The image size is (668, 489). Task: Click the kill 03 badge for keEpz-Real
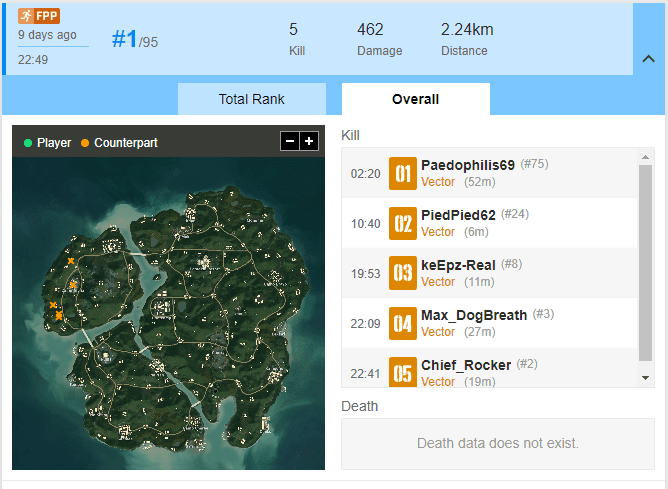403,273
